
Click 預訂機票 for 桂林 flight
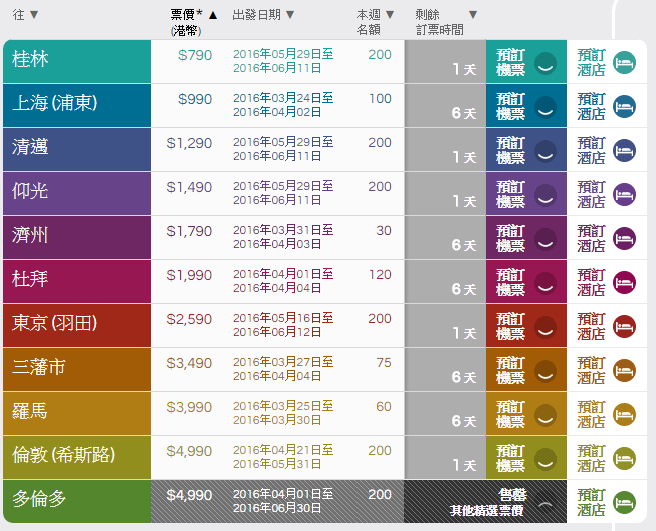[x=511, y=62]
